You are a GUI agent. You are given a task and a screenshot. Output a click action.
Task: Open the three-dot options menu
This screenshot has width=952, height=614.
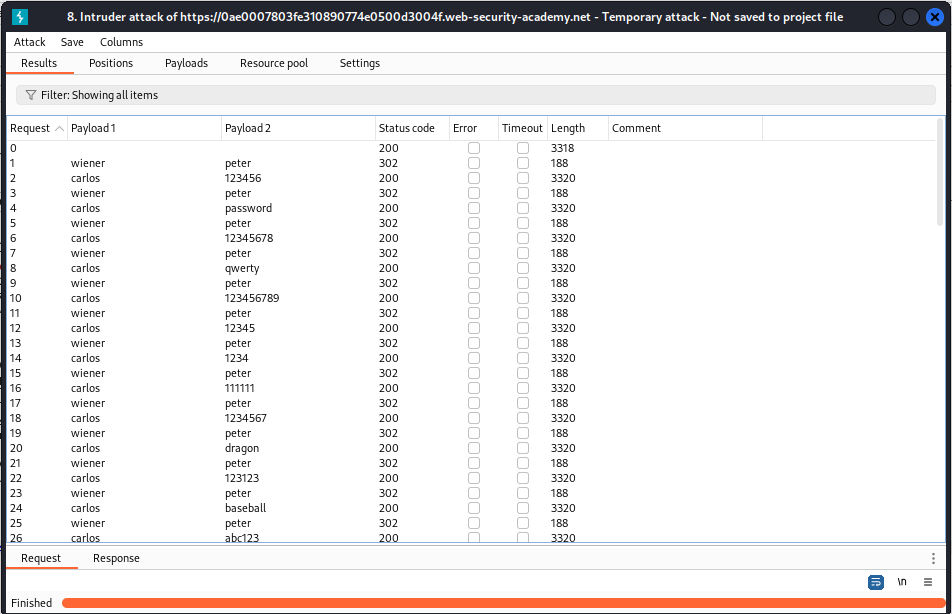tap(933, 558)
